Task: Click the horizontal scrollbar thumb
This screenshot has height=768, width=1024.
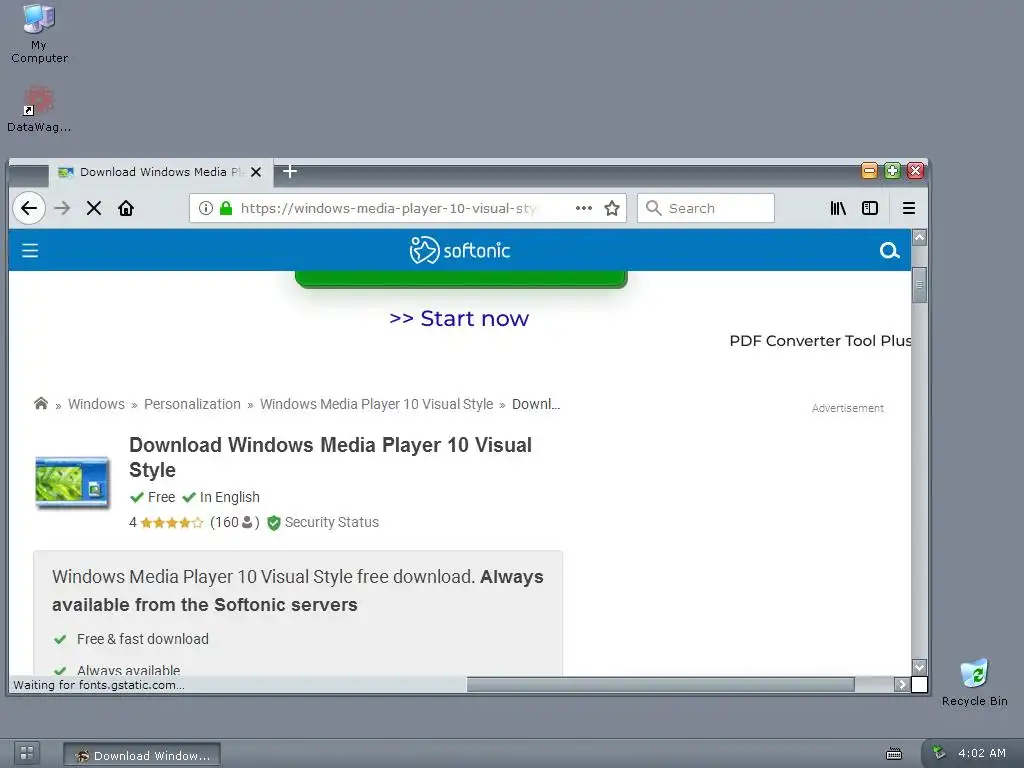Action: click(660, 684)
